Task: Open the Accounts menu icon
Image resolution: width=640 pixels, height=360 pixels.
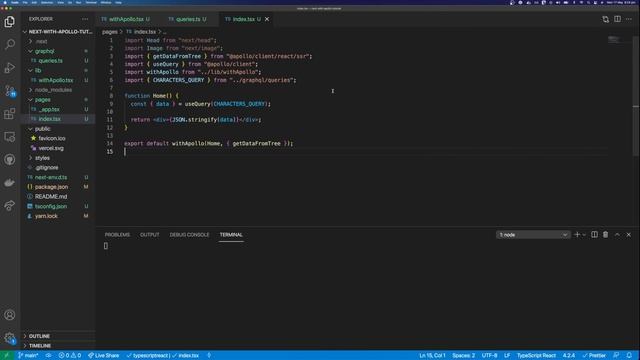Action: 9,315
